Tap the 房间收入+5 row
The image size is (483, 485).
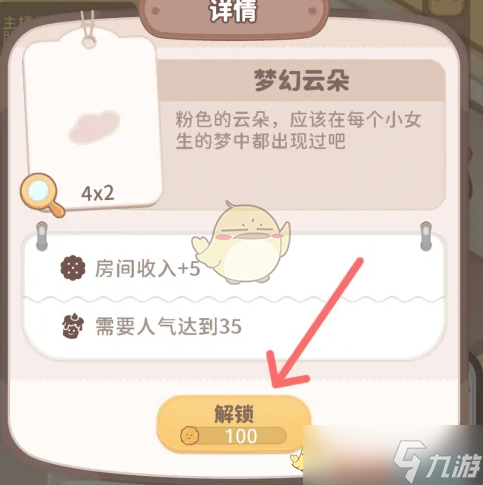233,268
